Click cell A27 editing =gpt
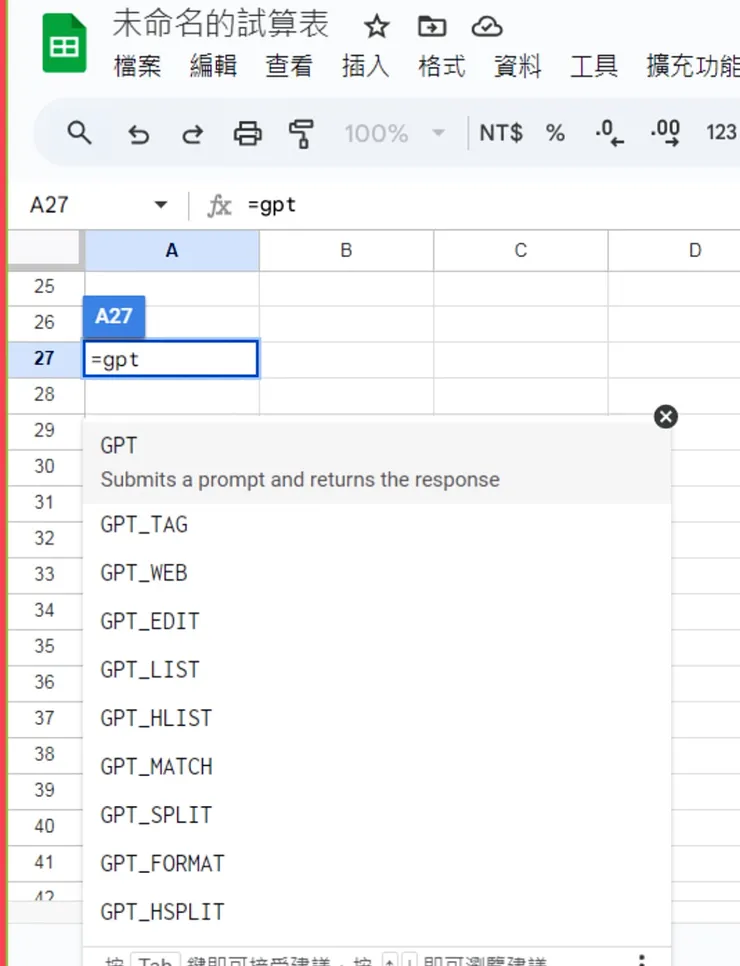Screen dimensions: 740x966 point(171,359)
